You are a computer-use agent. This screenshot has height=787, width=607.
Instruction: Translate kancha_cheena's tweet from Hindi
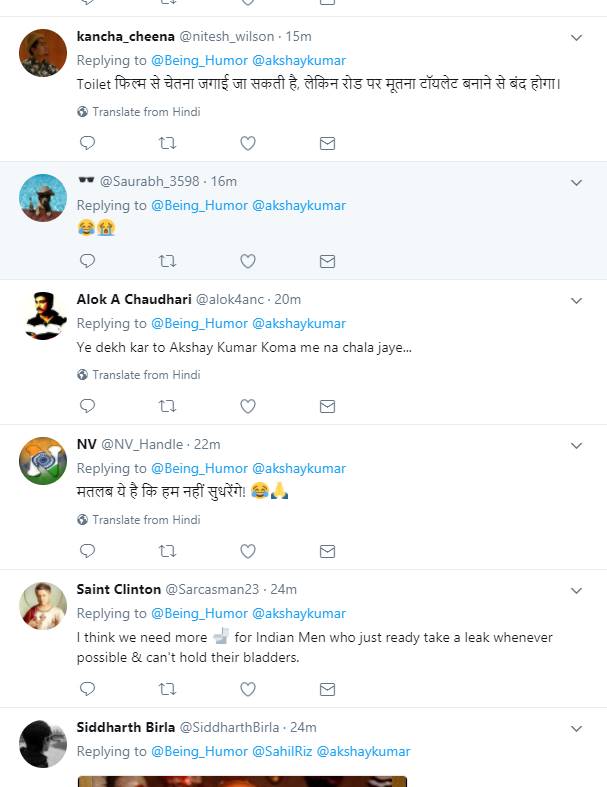coord(146,112)
